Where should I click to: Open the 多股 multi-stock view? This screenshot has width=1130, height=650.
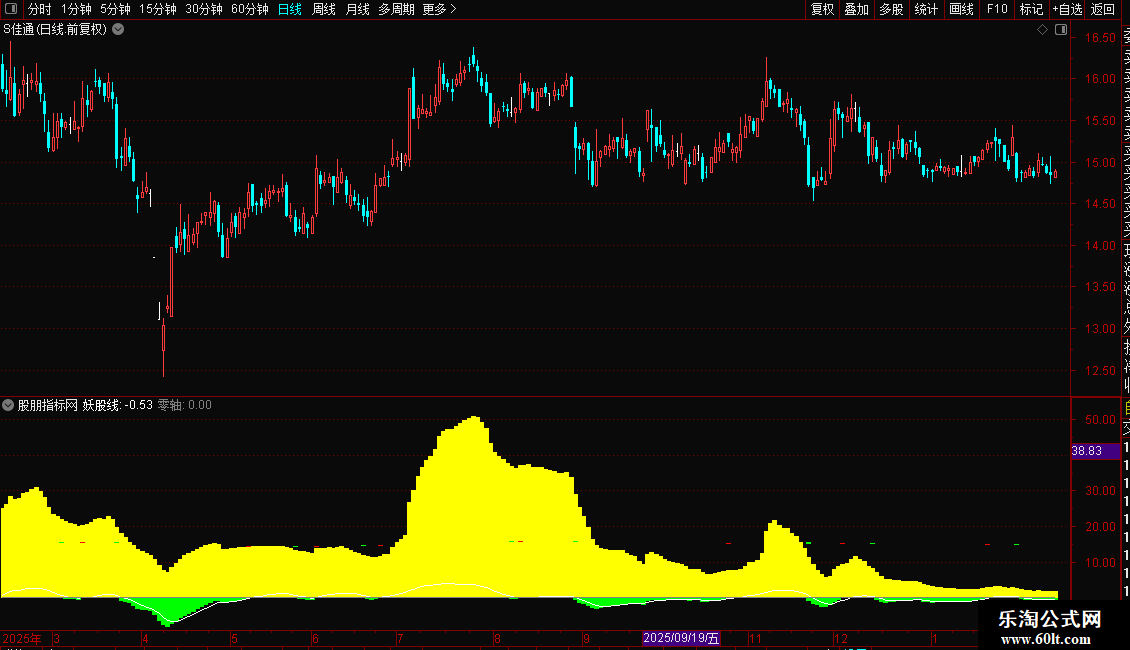click(891, 9)
